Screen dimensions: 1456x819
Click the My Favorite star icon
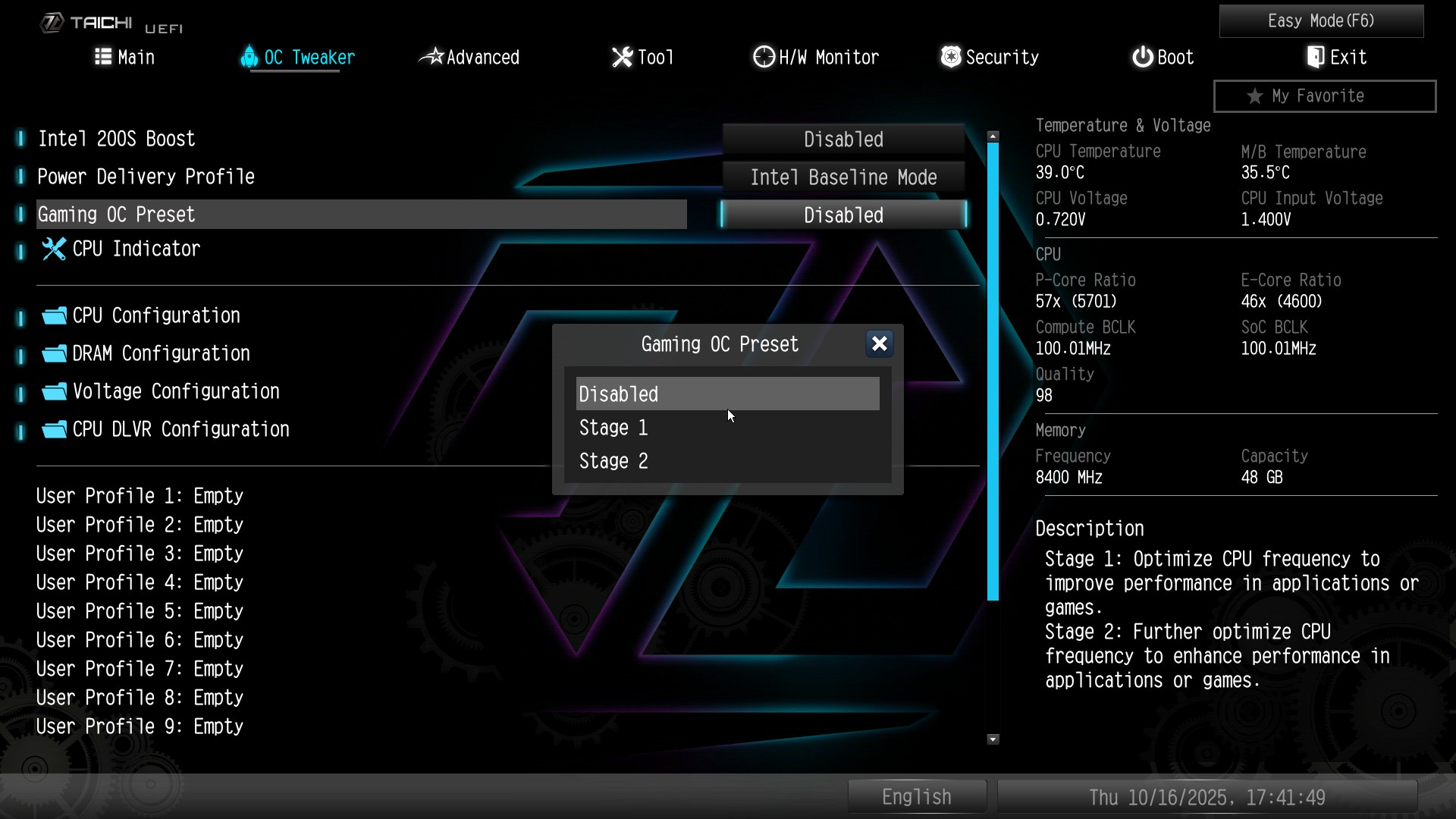[1255, 96]
